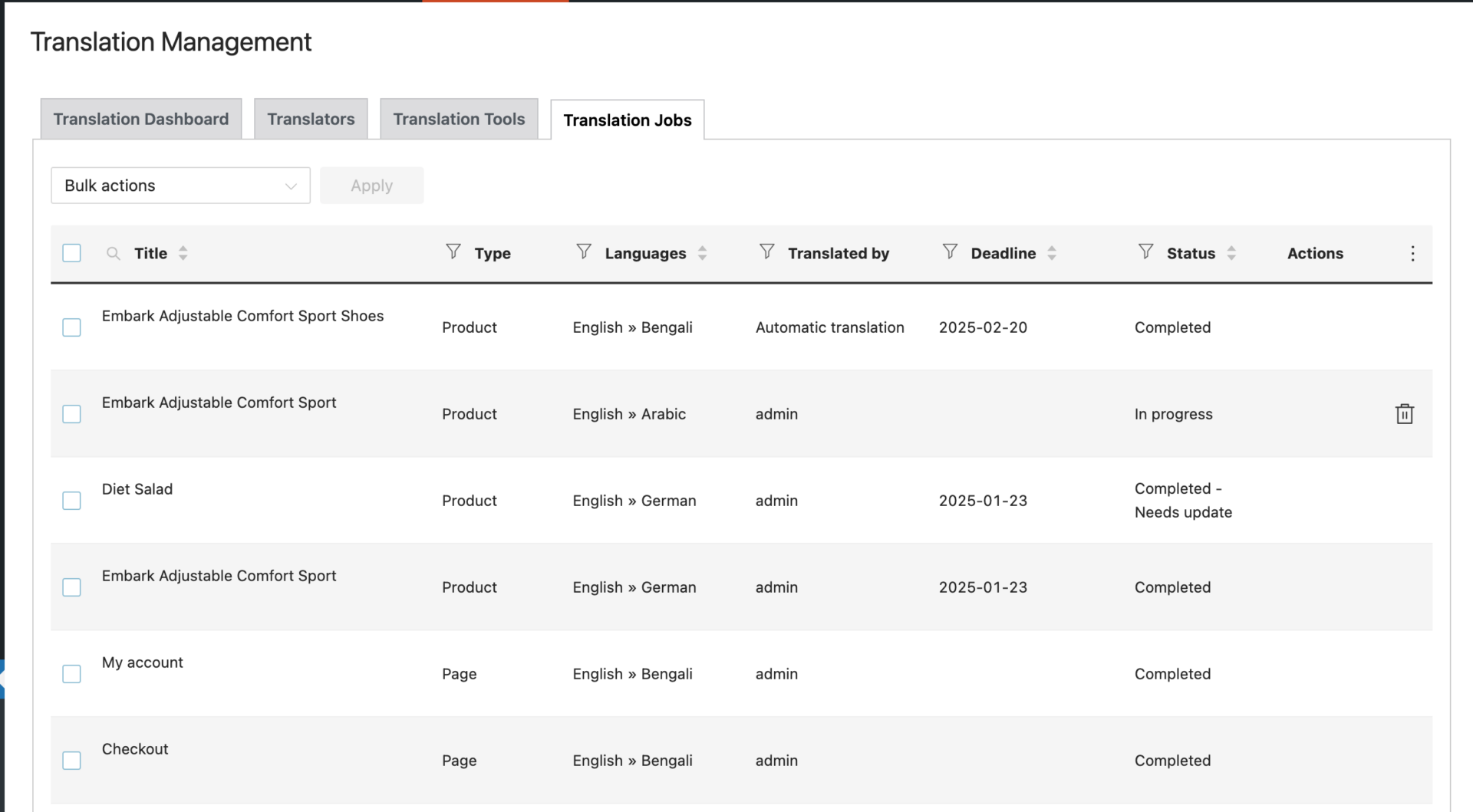This screenshot has width=1473, height=812.
Task: Click the 2025-02-20 deadline cell
Action: tap(983, 327)
